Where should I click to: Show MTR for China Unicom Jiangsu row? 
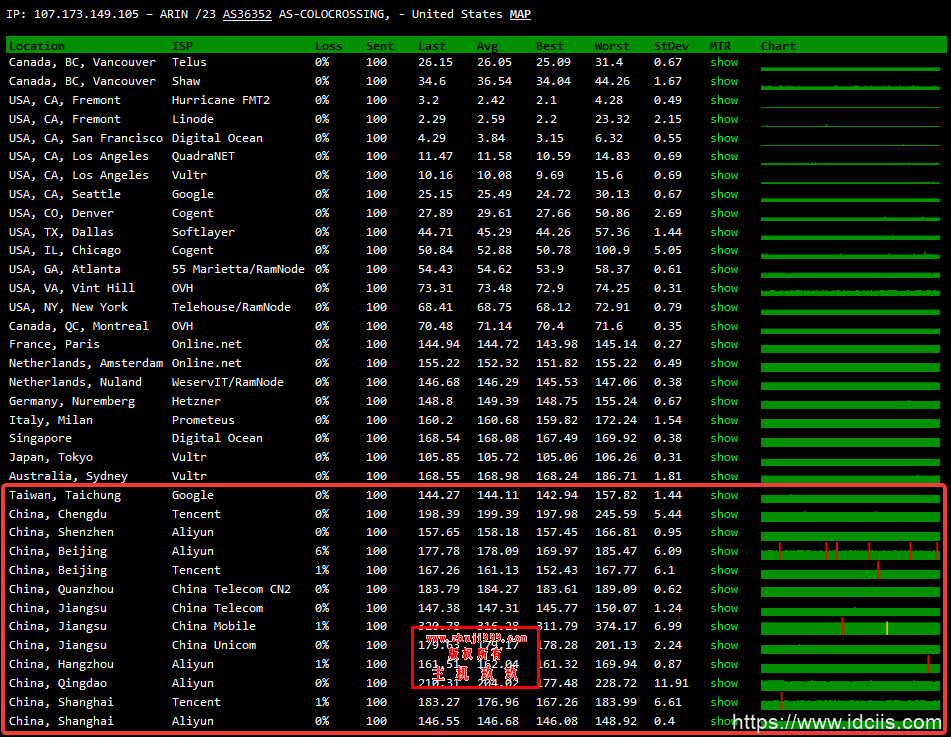724,645
